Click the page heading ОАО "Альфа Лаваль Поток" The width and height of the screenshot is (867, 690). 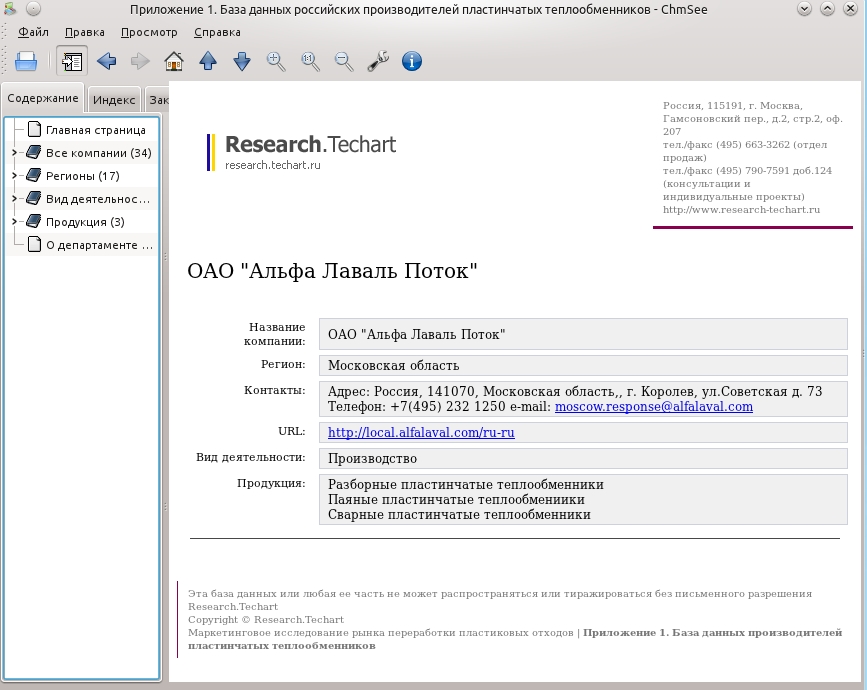click(332, 271)
